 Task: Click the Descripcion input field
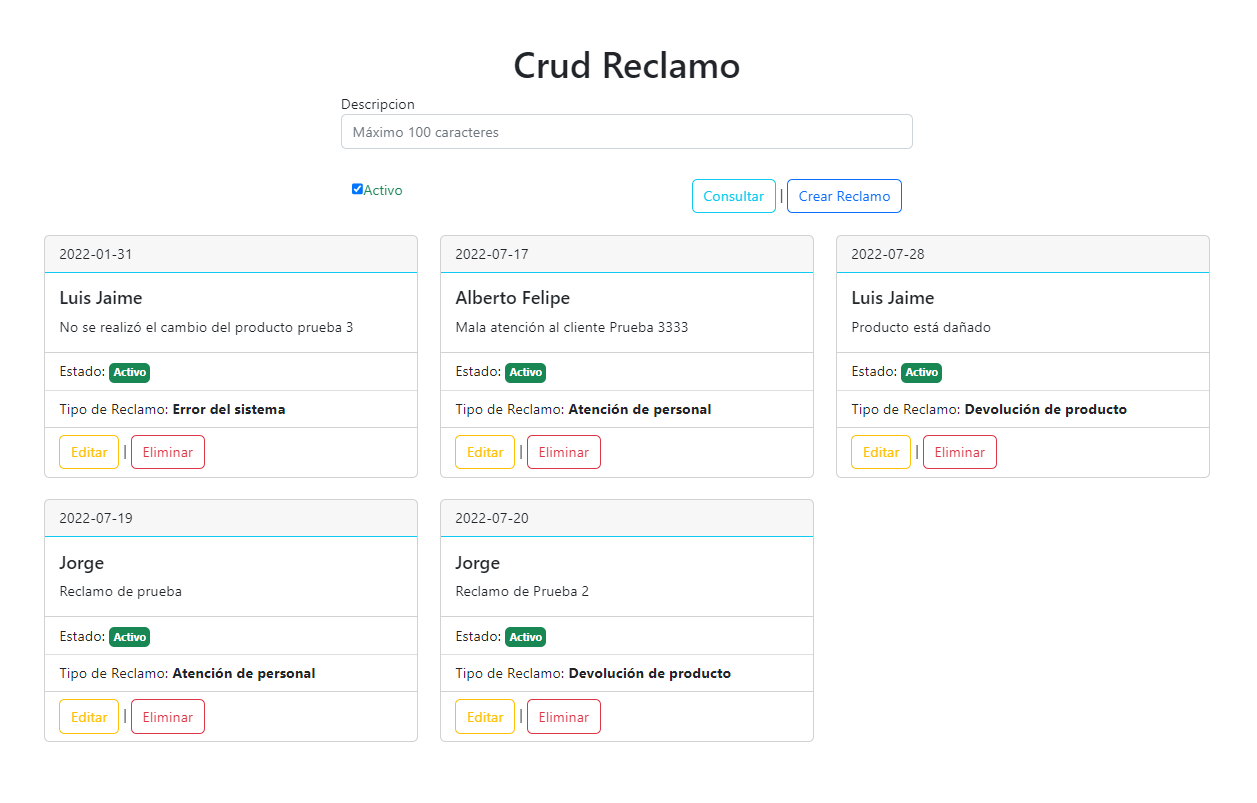[x=627, y=131]
